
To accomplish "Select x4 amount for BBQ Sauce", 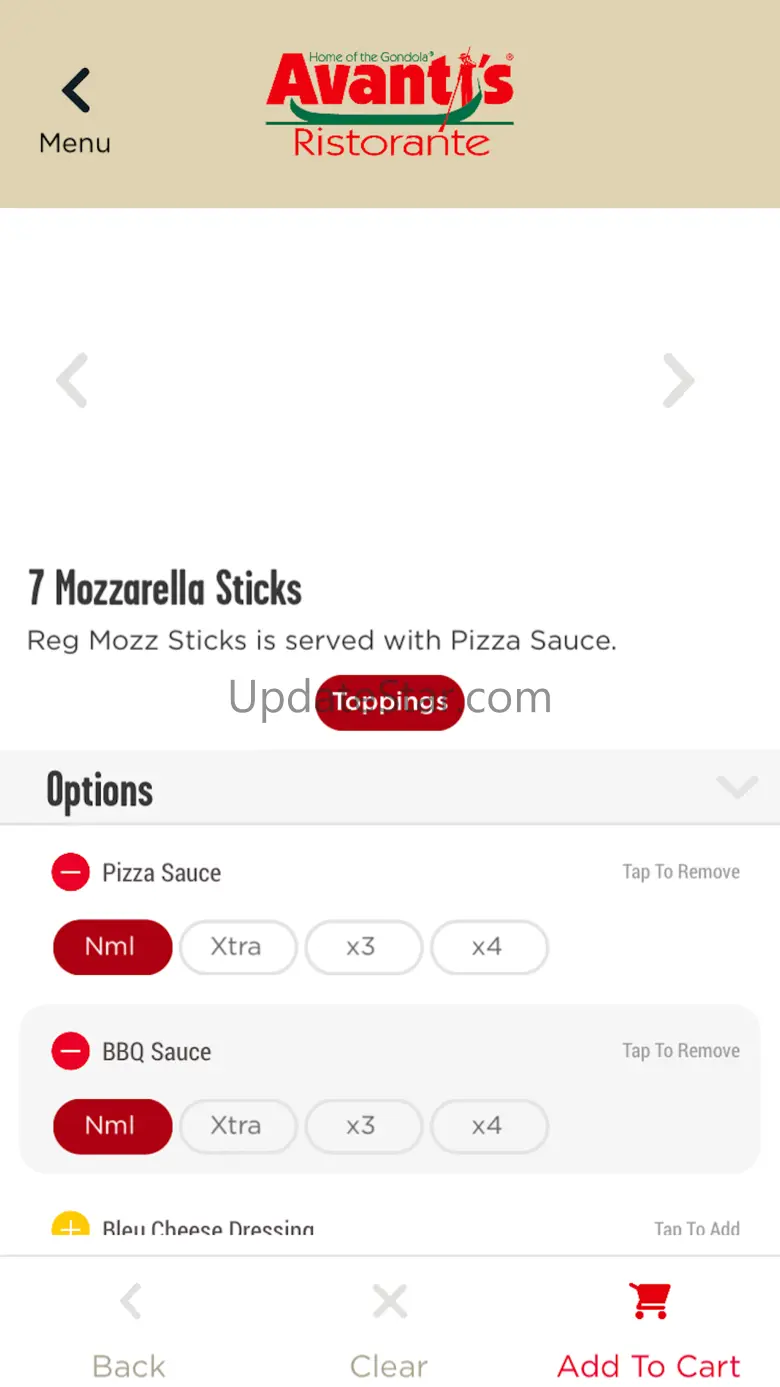I will 487,1125.
